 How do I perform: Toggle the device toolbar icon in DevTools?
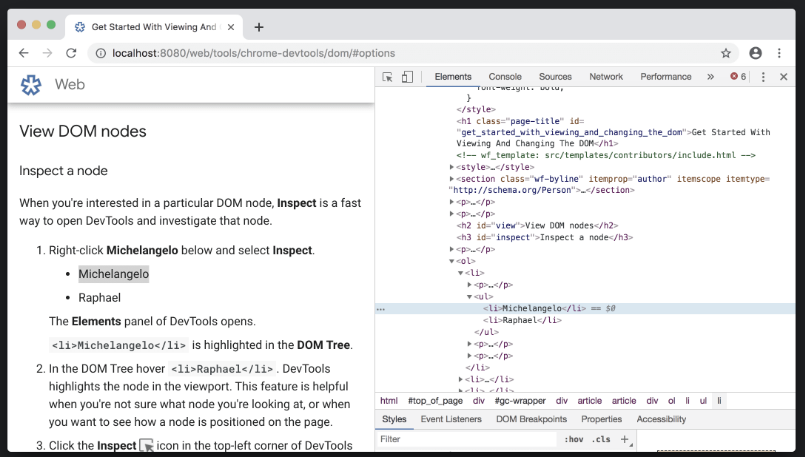click(x=407, y=77)
